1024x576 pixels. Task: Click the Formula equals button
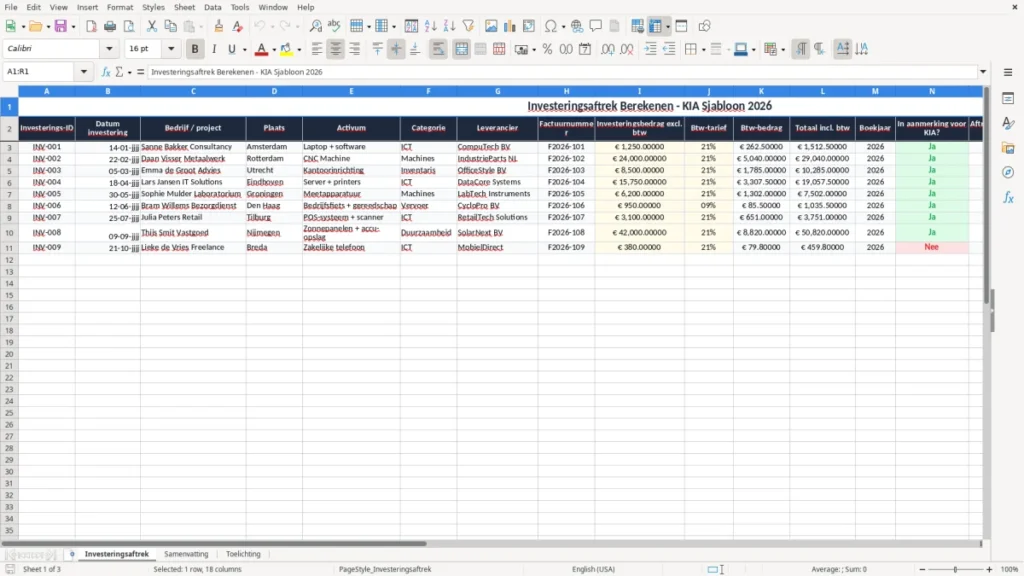coord(140,72)
